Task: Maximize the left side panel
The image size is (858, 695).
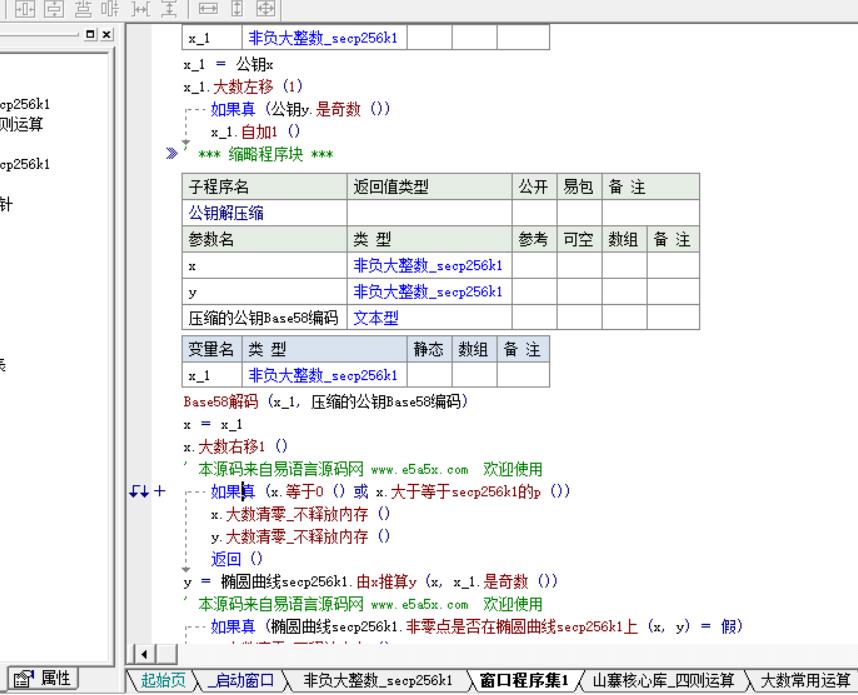Action: pos(91,34)
